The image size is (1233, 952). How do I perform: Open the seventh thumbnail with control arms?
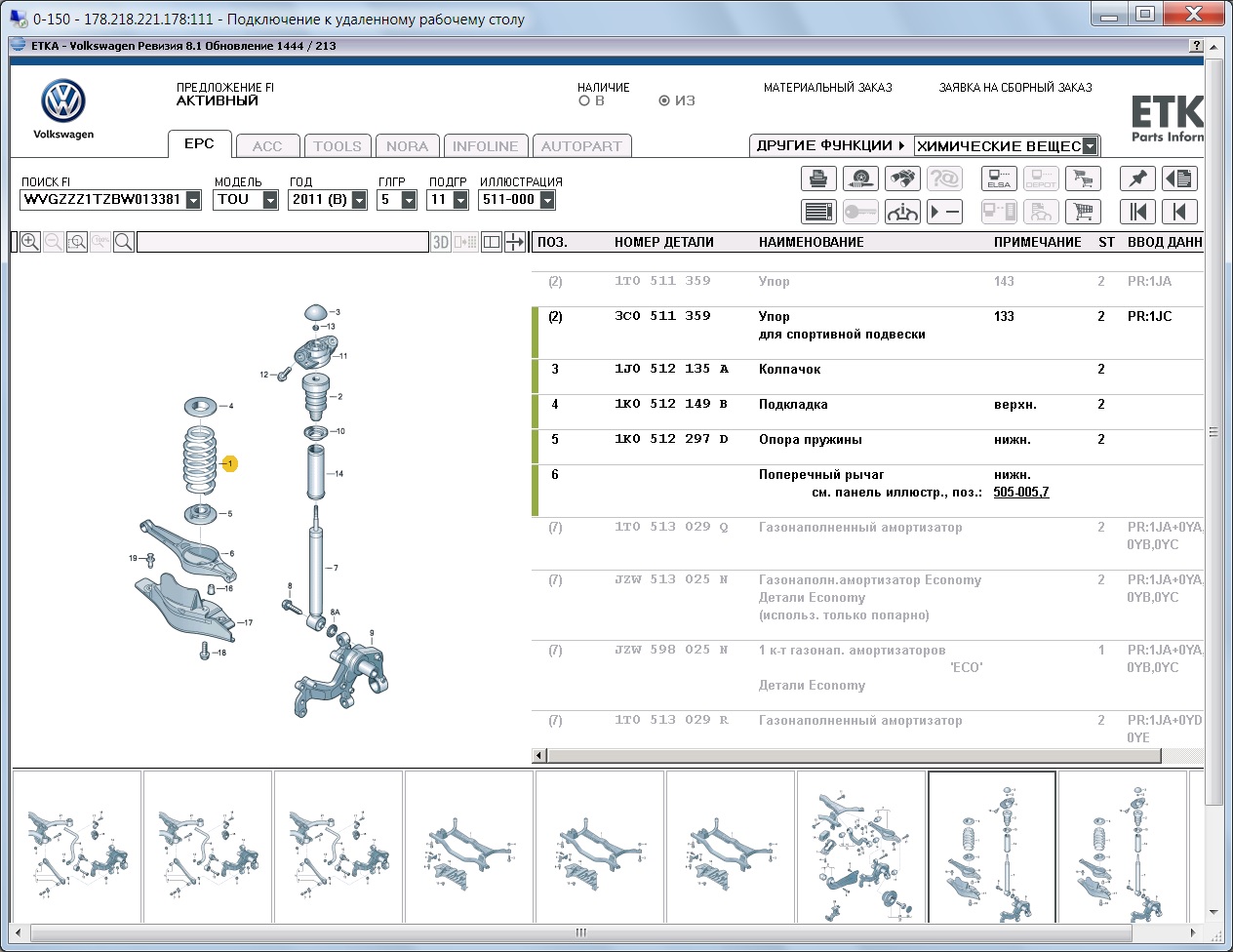click(x=861, y=847)
